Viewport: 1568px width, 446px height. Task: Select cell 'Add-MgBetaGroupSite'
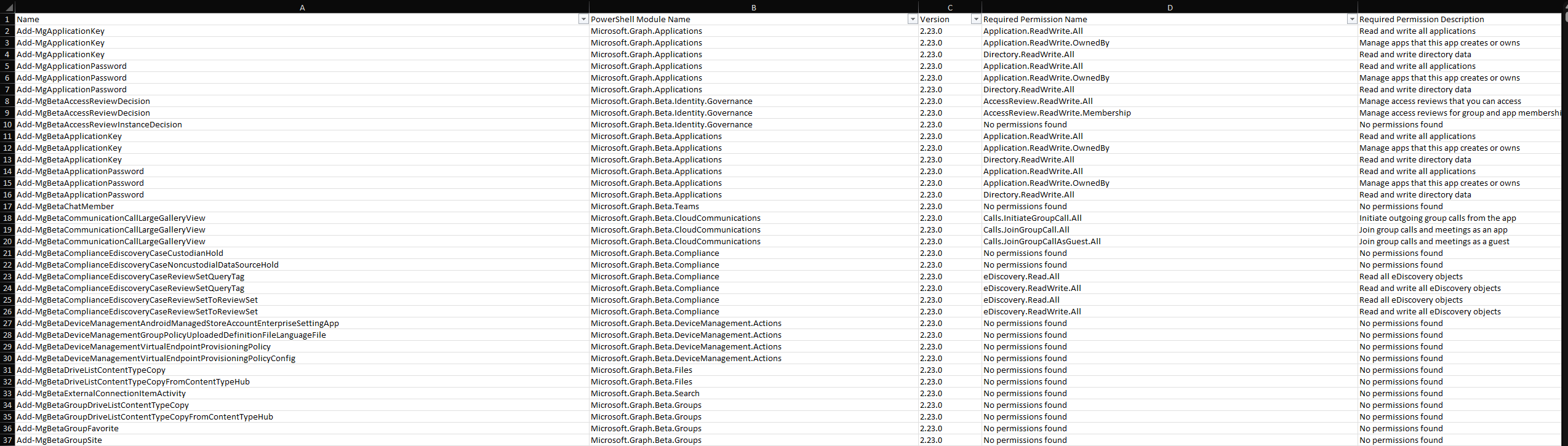pos(302,440)
